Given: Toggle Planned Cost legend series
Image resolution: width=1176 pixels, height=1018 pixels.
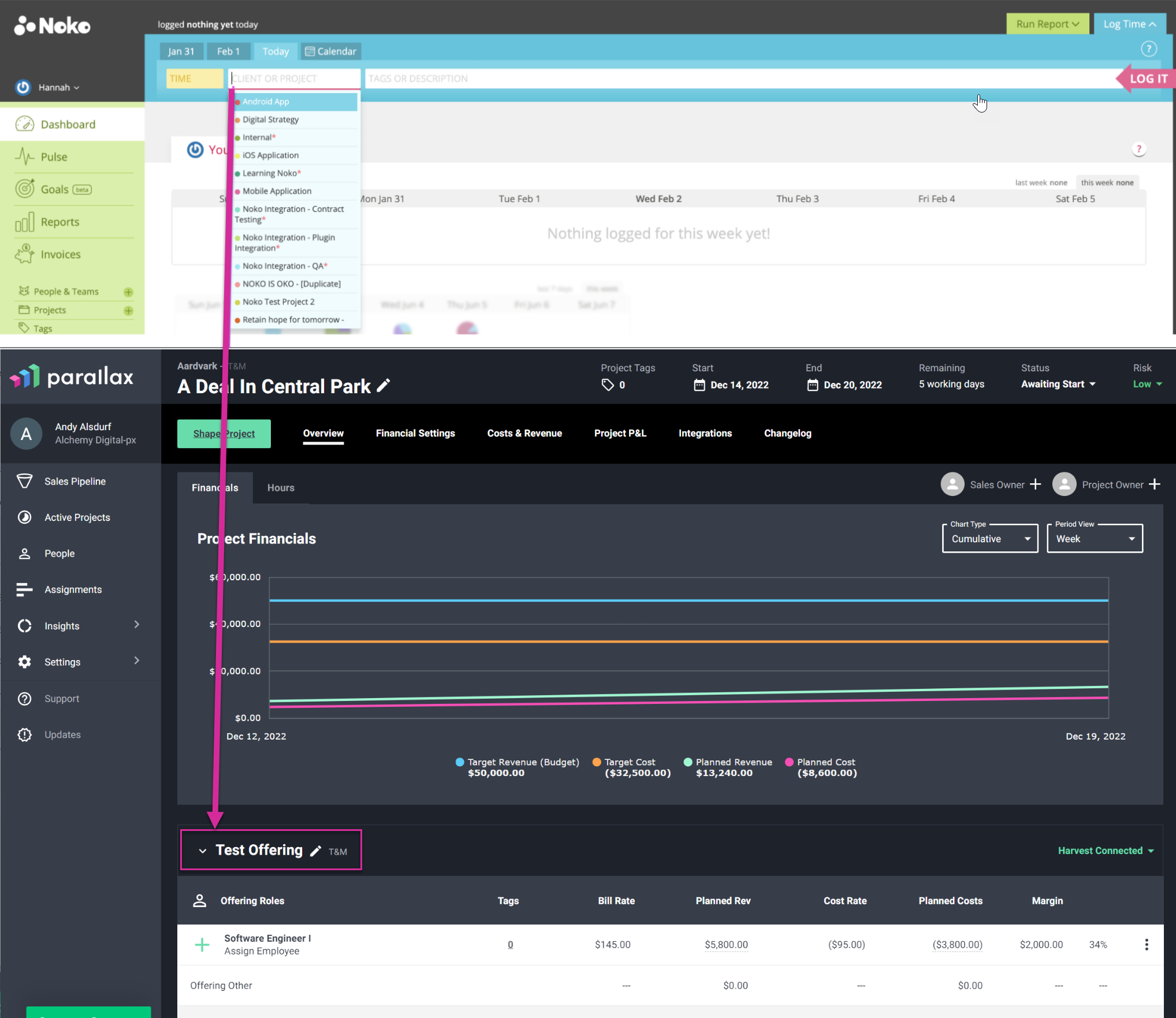Looking at the screenshot, I should [x=821, y=767].
